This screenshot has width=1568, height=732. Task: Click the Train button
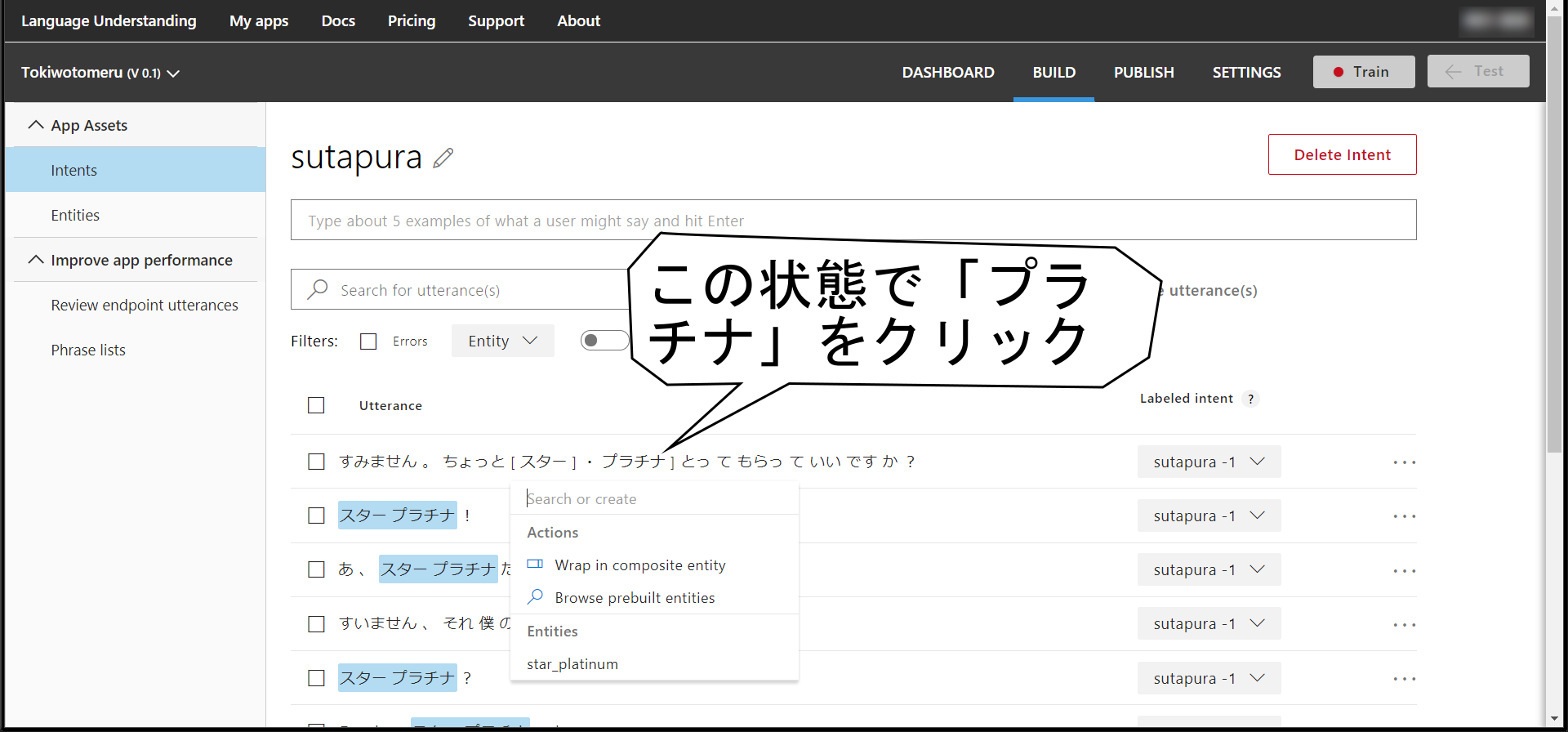(x=1364, y=72)
